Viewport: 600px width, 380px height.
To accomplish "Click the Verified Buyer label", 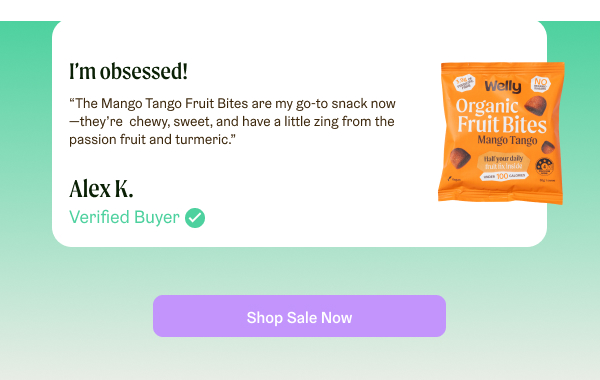I will (124, 217).
